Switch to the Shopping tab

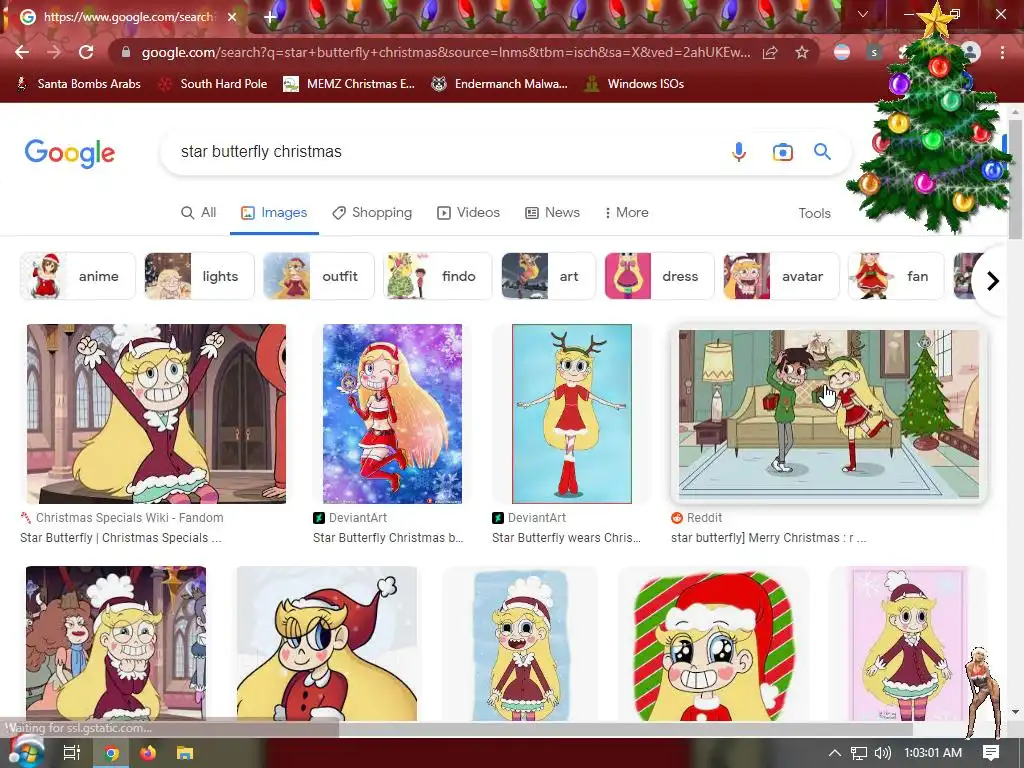(372, 212)
